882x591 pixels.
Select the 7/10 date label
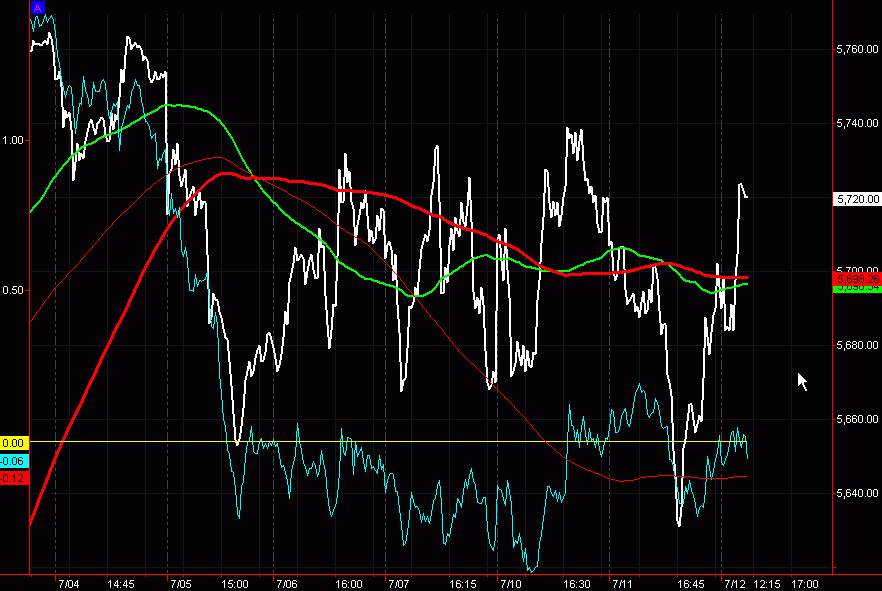511,584
